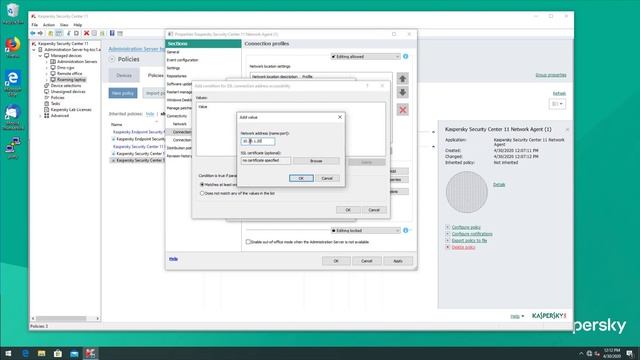Image resolution: width=640 pixels, height=360 pixels.
Task: Open Help dropdown near Kaspersky logo
Action: click(x=517, y=316)
